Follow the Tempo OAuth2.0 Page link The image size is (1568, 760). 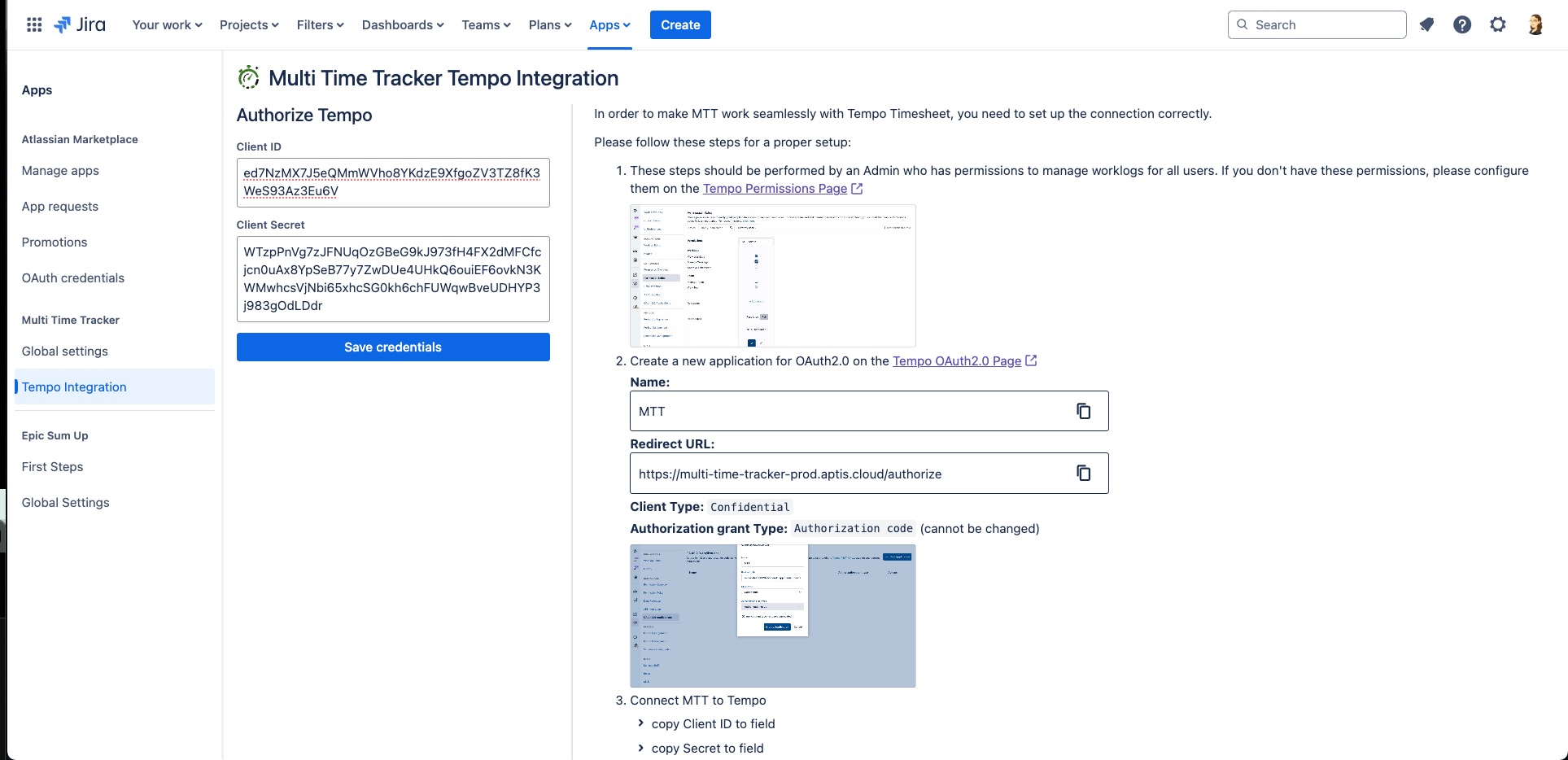tap(957, 360)
